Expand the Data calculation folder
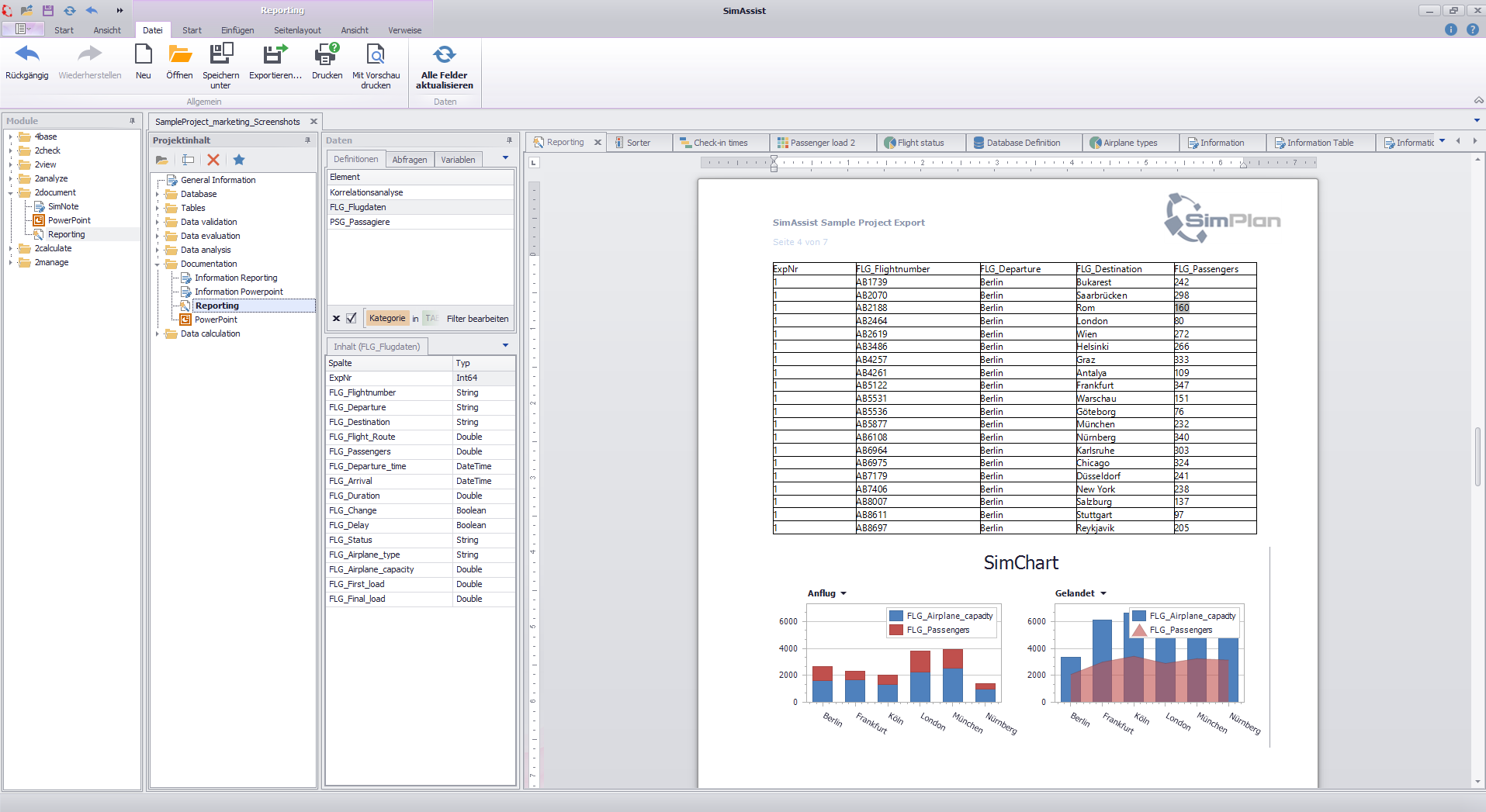The height and width of the screenshot is (812, 1486). (x=158, y=333)
